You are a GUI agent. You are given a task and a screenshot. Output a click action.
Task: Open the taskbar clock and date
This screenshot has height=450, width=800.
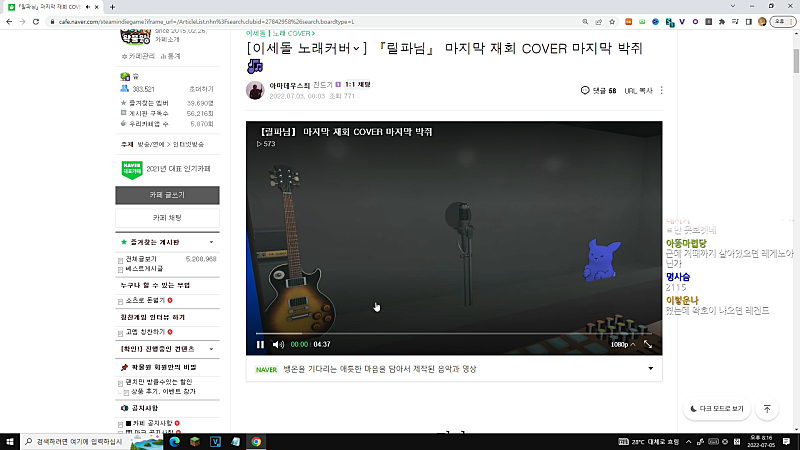pyautogui.click(x=761, y=442)
